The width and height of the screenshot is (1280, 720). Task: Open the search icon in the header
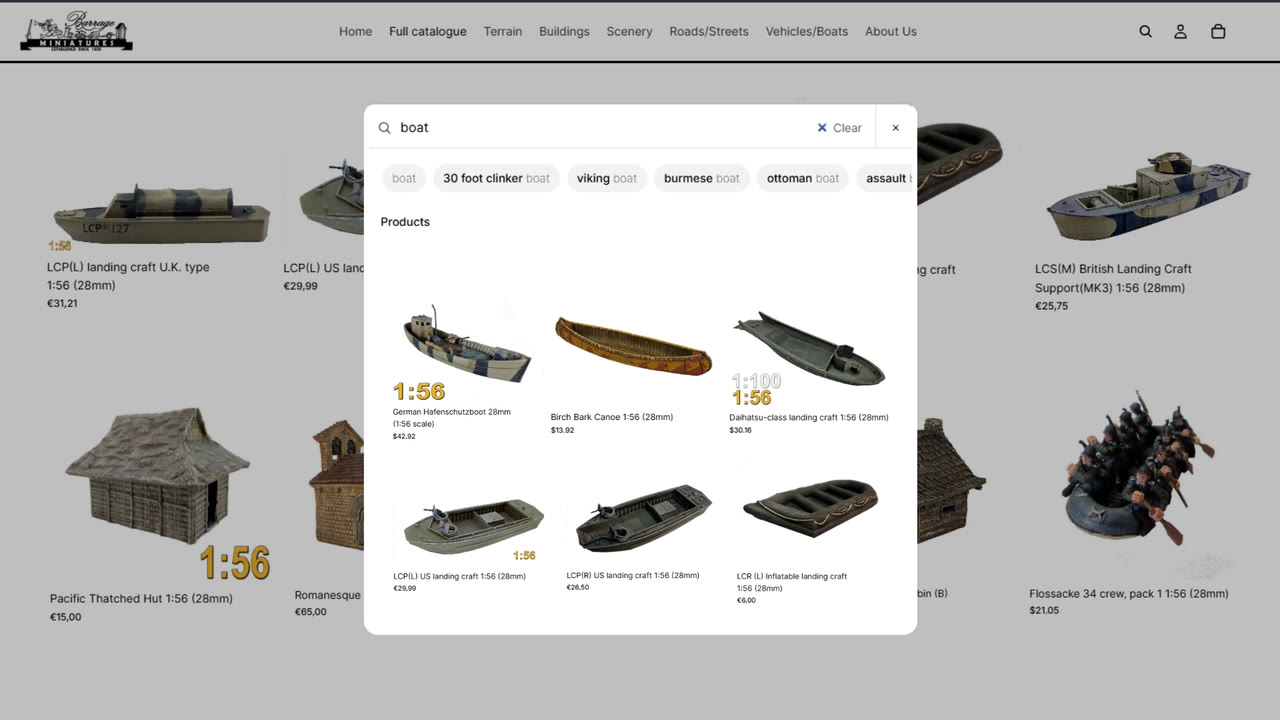(x=1146, y=31)
